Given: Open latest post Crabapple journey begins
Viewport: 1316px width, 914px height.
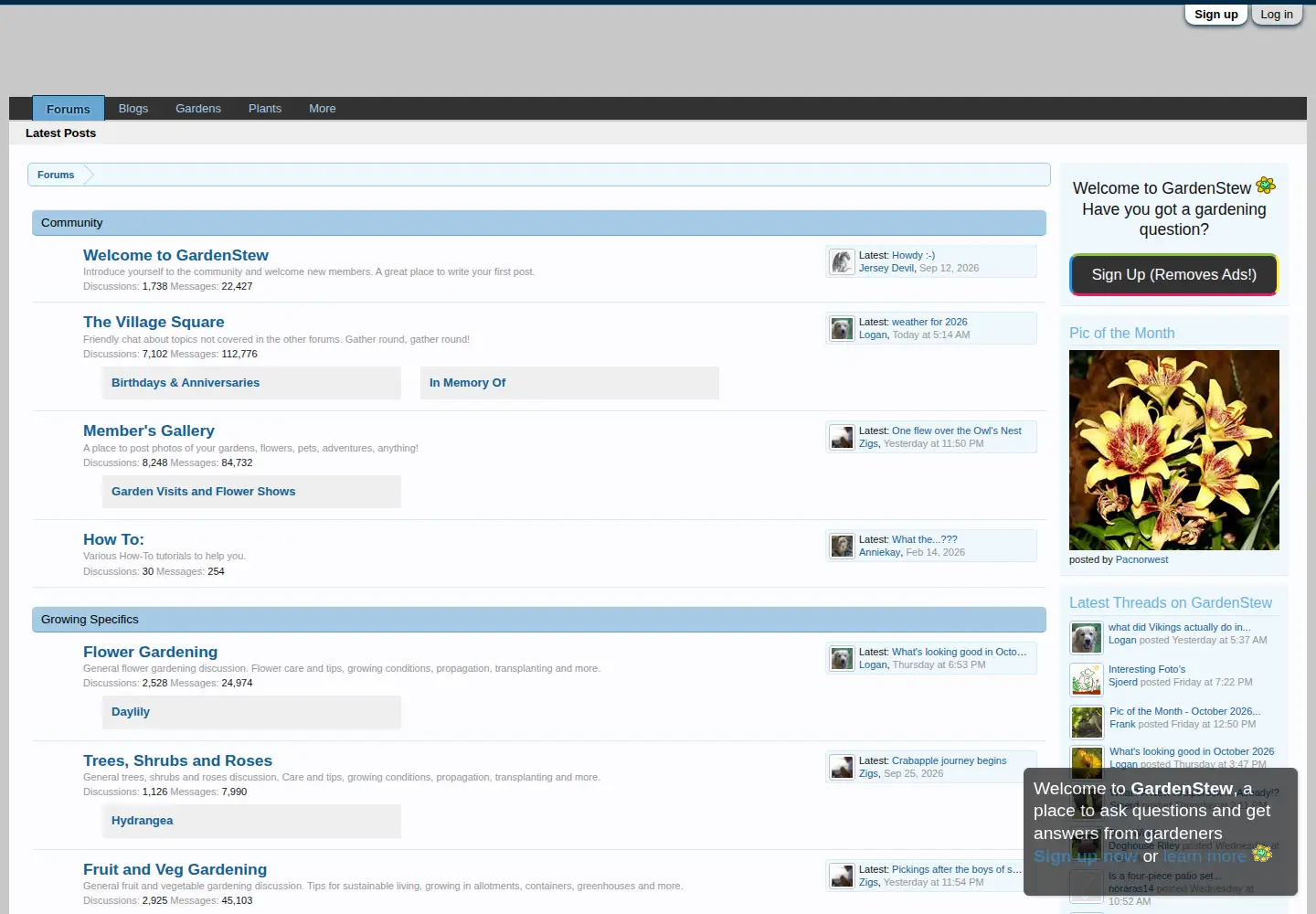Looking at the screenshot, I should click(949, 760).
